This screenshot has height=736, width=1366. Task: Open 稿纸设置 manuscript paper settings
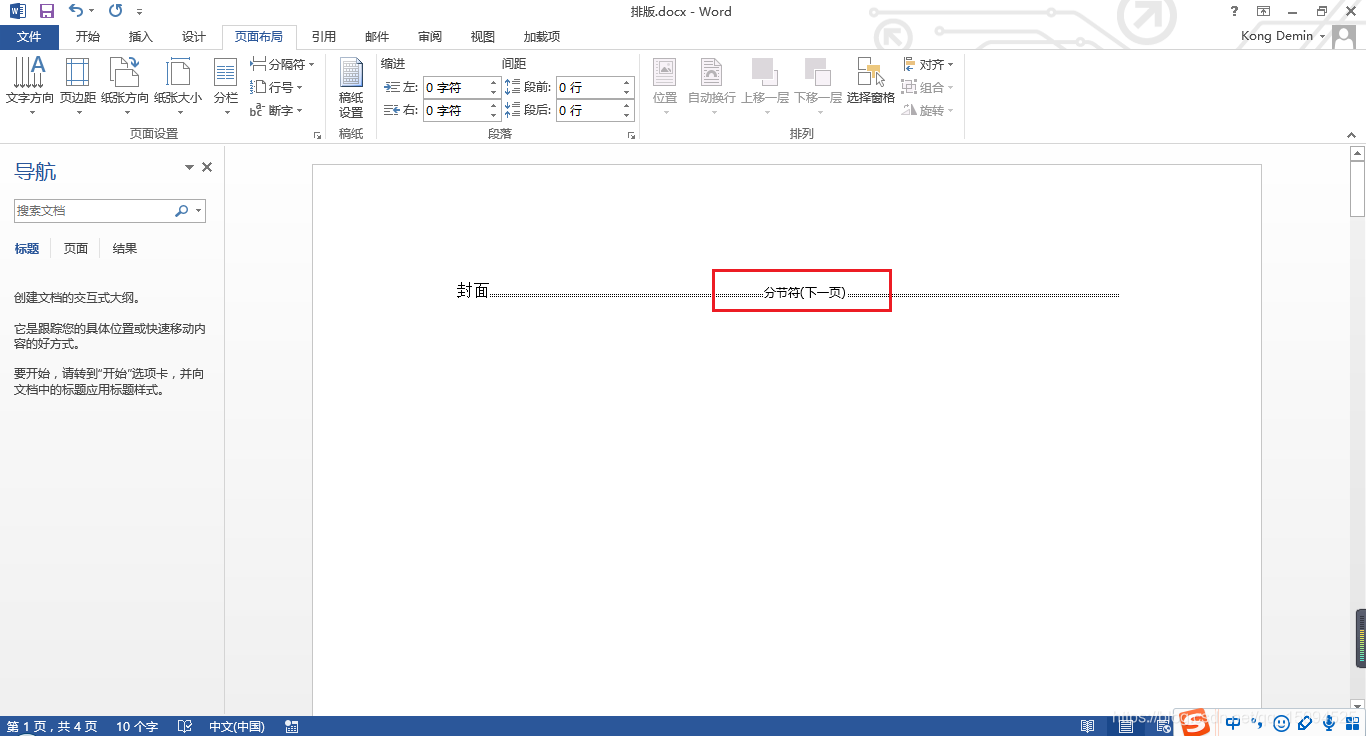(351, 89)
